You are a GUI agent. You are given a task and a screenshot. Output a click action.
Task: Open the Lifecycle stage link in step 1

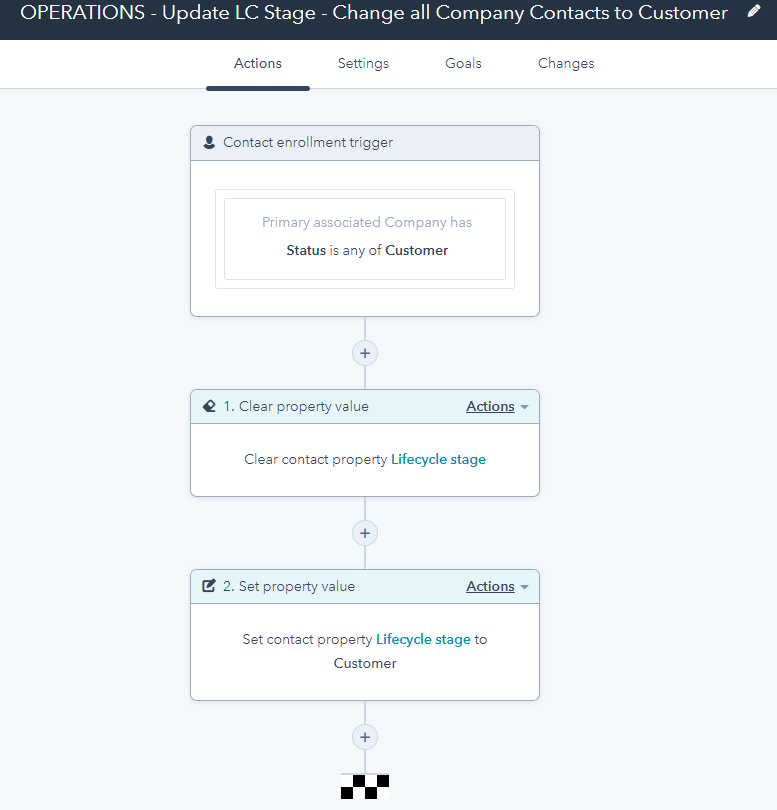pyautogui.click(x=438, y=459)
